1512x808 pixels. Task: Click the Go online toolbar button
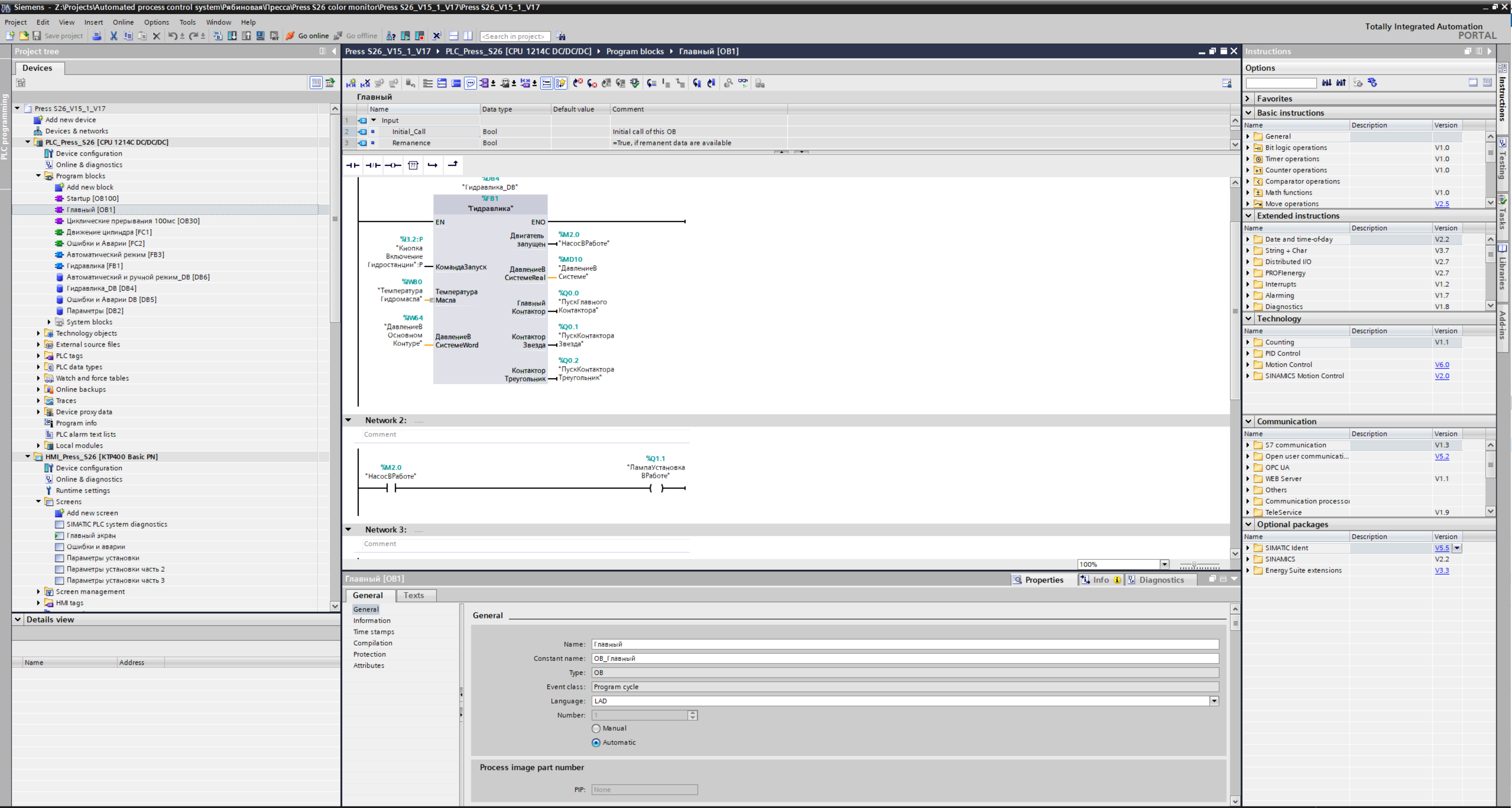point(307,36)
